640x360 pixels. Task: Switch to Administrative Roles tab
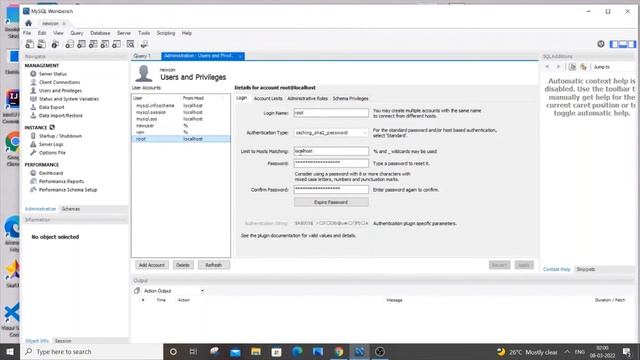[307, 98]
